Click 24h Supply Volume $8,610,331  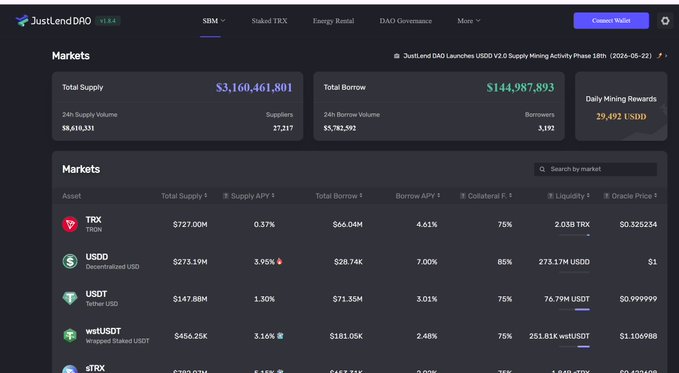point(78,128)
